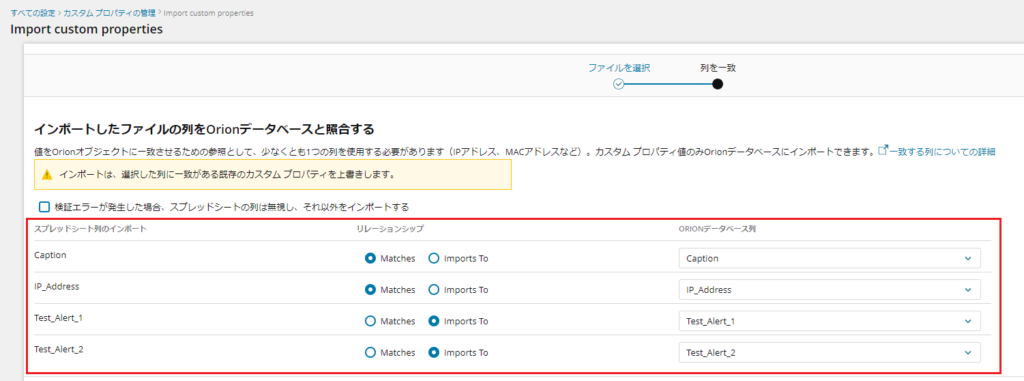This screenshot has width=1024, height=381.
Task: Select Imports To for Test_Alert_2 row
Action: pyautogui.click(x=434, y=352)
